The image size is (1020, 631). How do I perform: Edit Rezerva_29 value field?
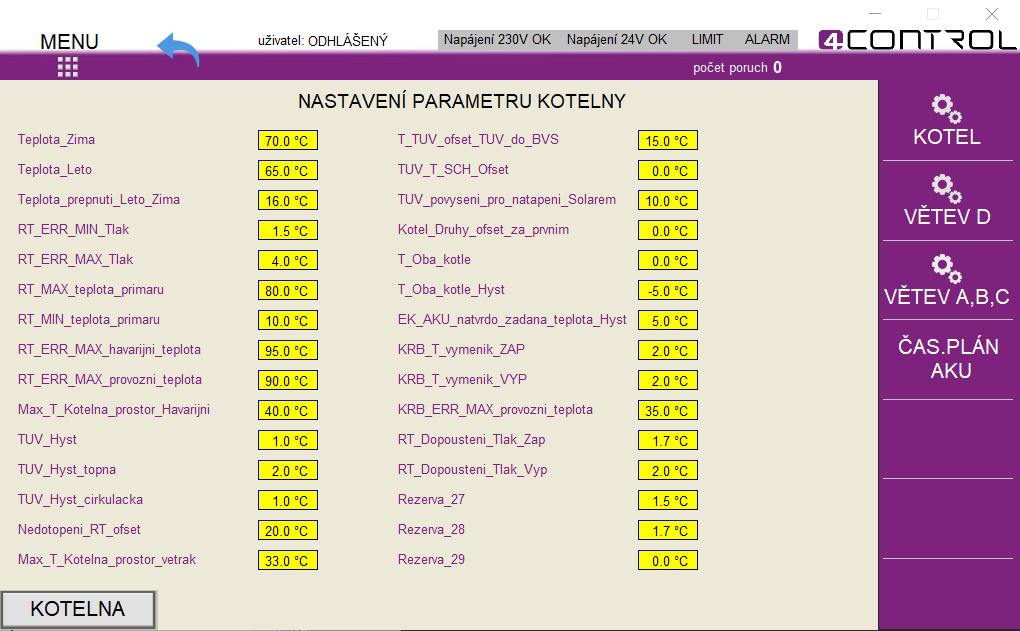pos(667,560)
